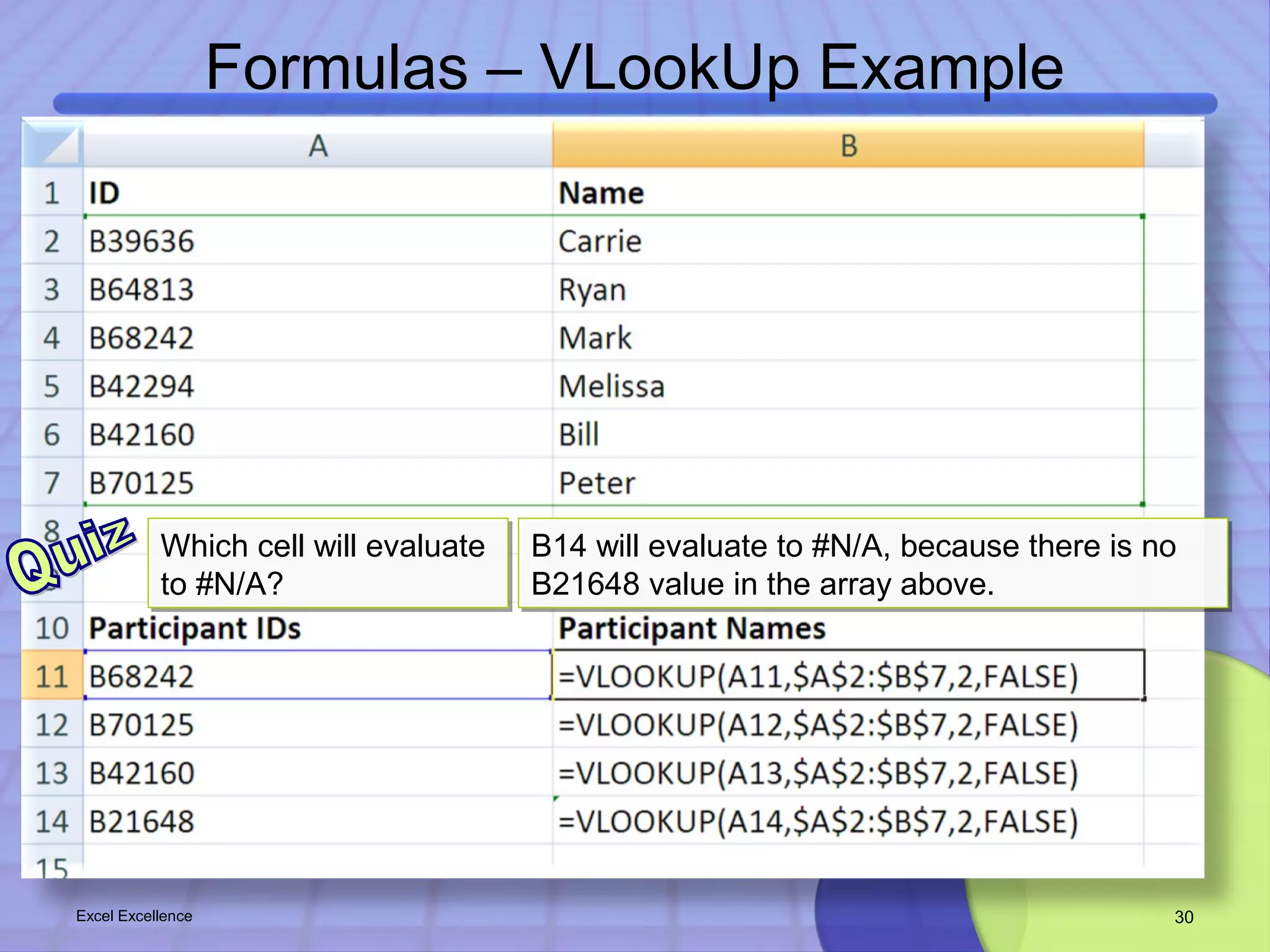Select cell A13 containing B42160

[x=318, y=772]
